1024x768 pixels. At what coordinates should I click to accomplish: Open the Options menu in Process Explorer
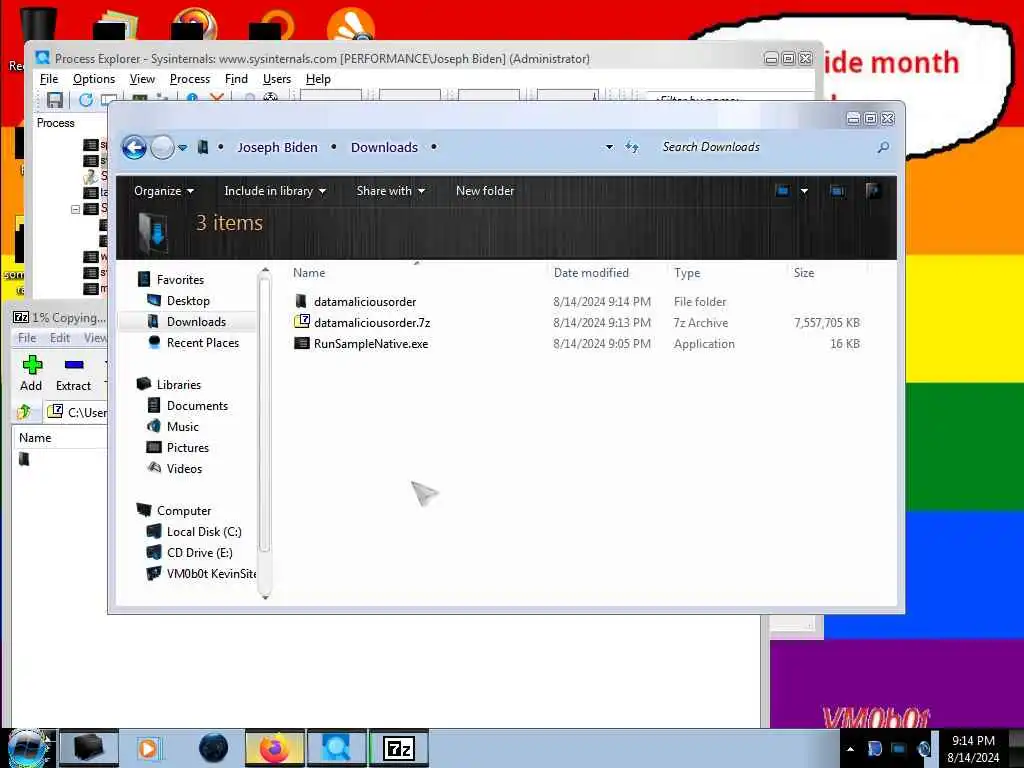point(94,79)
